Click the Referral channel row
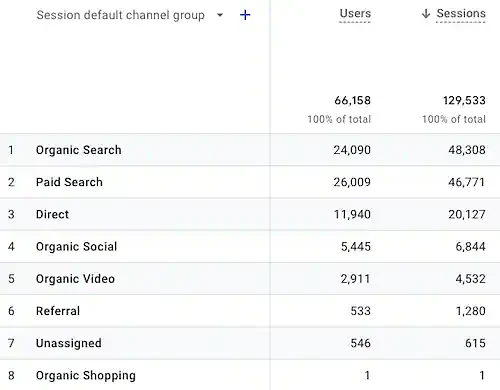Viewport: 500px width, 390px height. click(x=250, y=311)
